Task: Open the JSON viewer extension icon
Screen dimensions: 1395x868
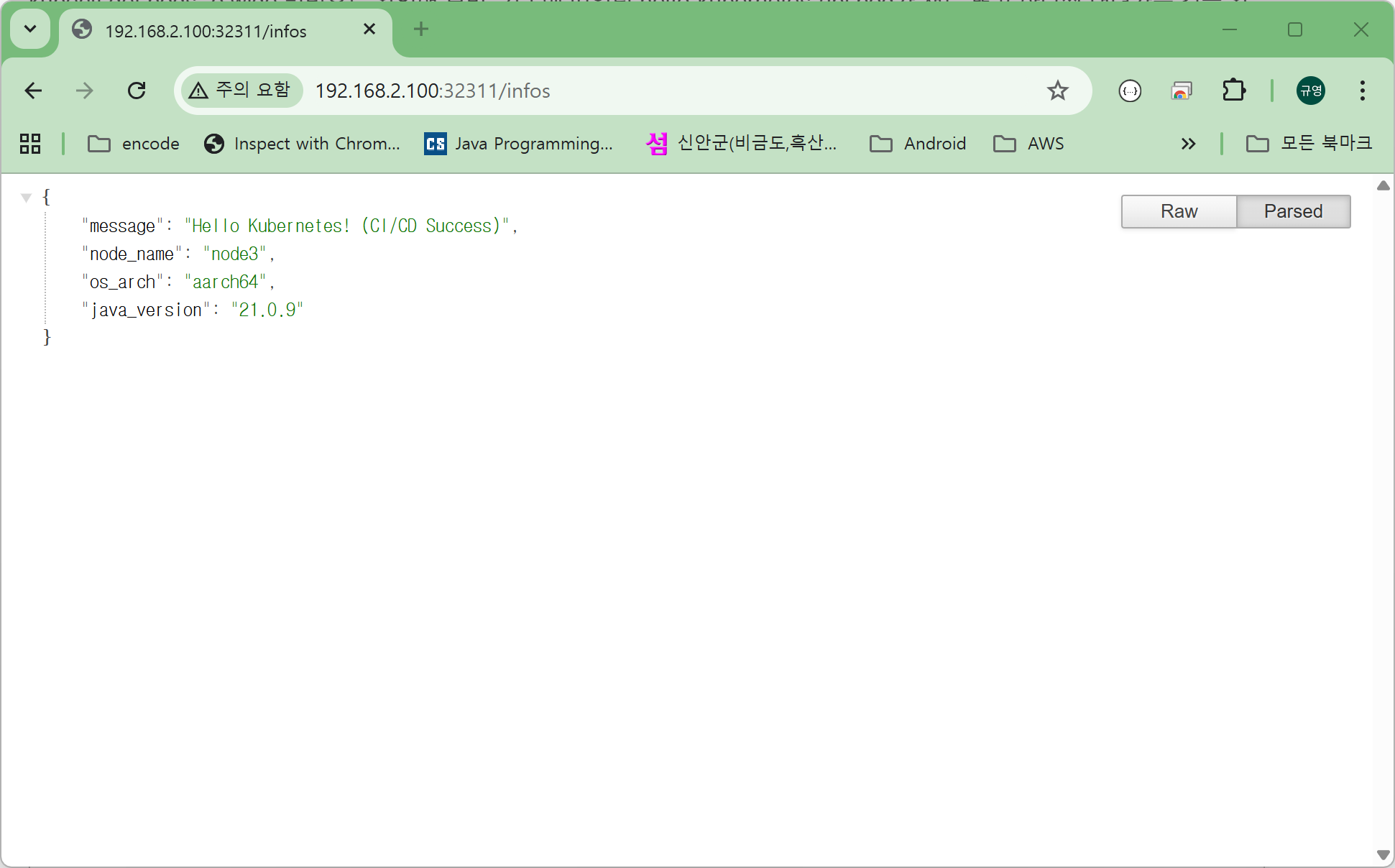Action: click(x=1130, y=91)
